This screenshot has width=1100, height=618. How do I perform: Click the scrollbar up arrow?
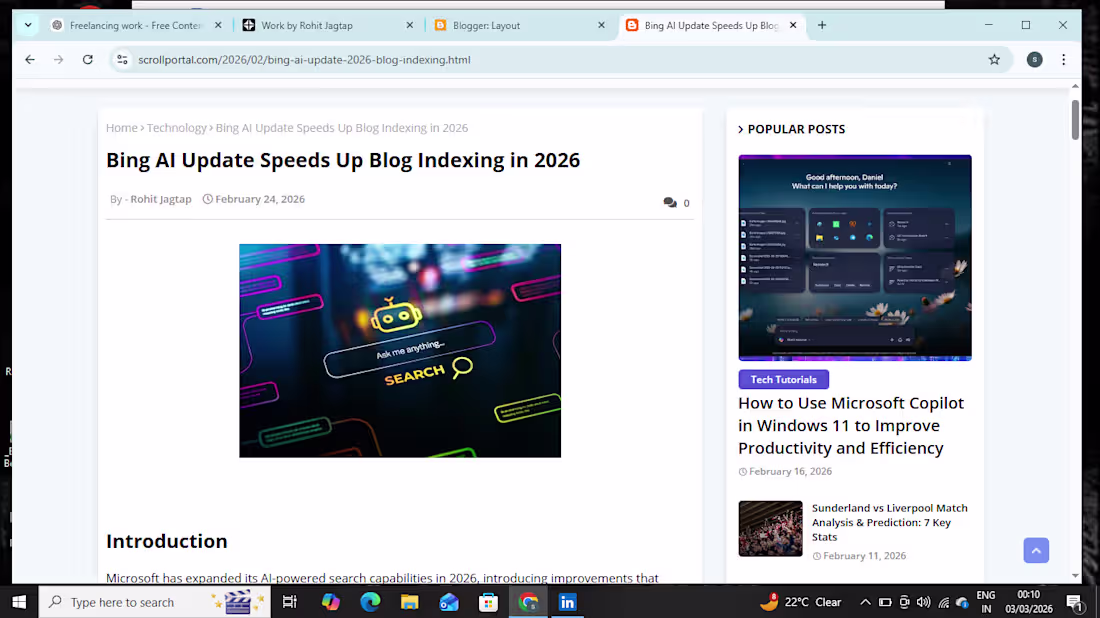pyautogui.click(x=1075, y=86)
